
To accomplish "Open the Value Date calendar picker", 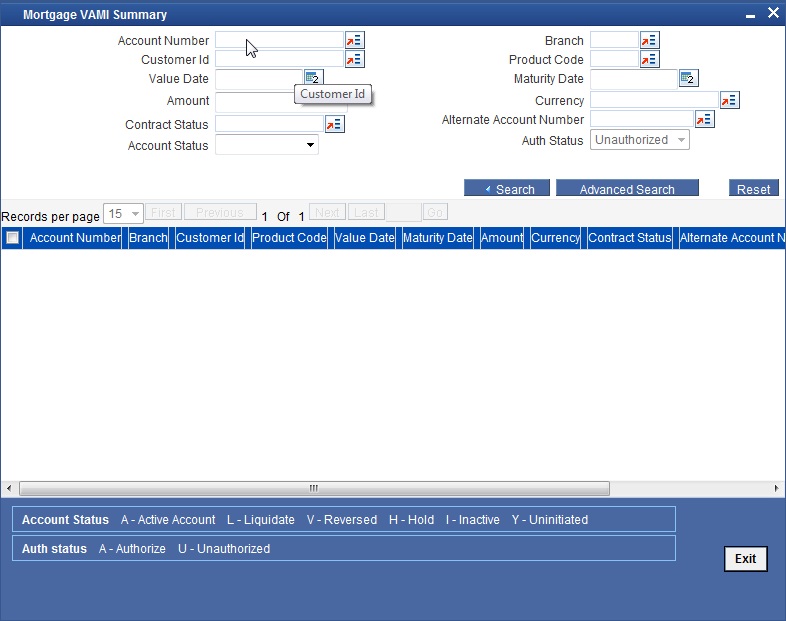I will pos(314,78).
